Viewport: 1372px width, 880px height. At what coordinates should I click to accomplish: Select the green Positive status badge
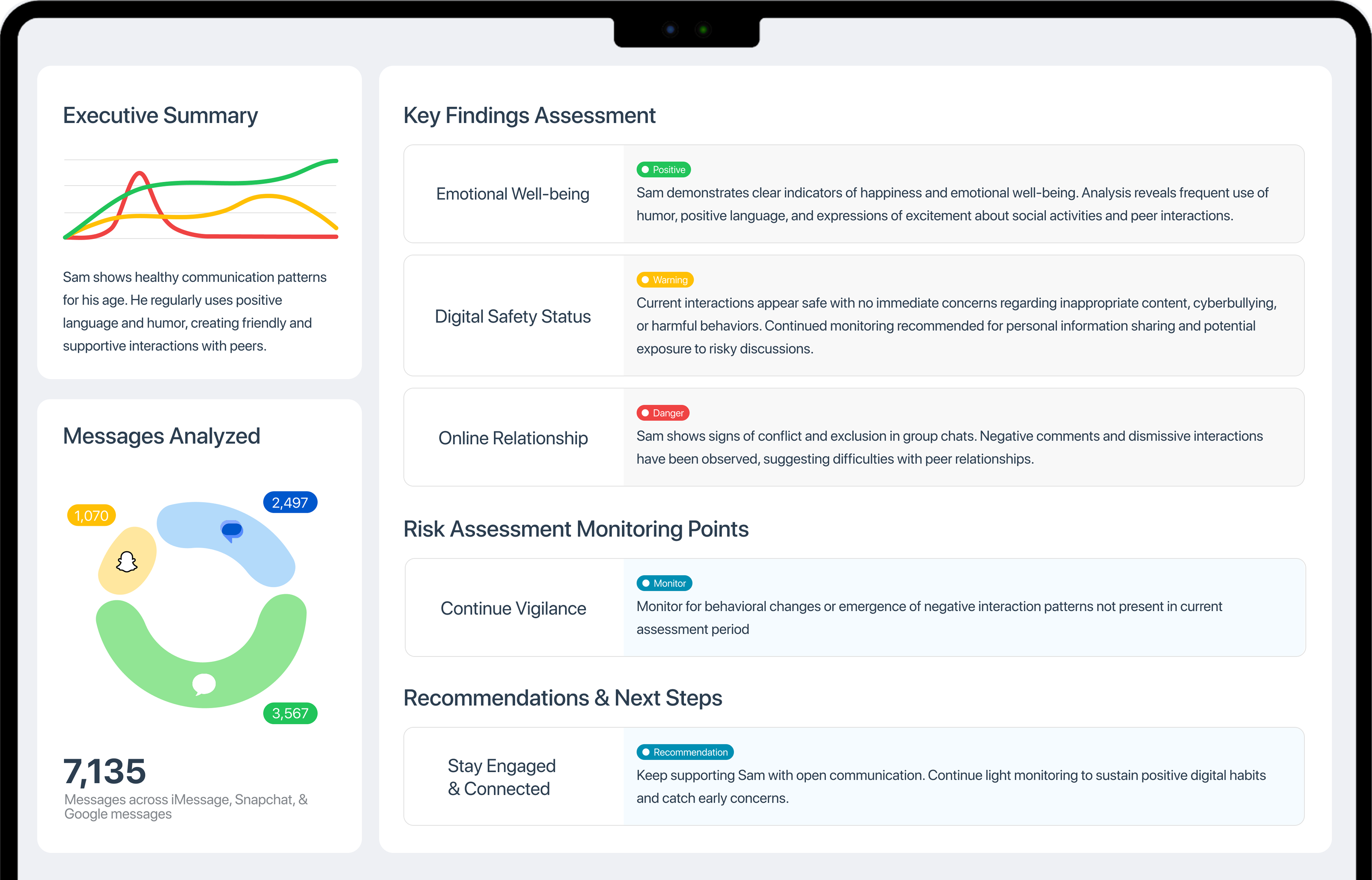(x=663, y=170)
